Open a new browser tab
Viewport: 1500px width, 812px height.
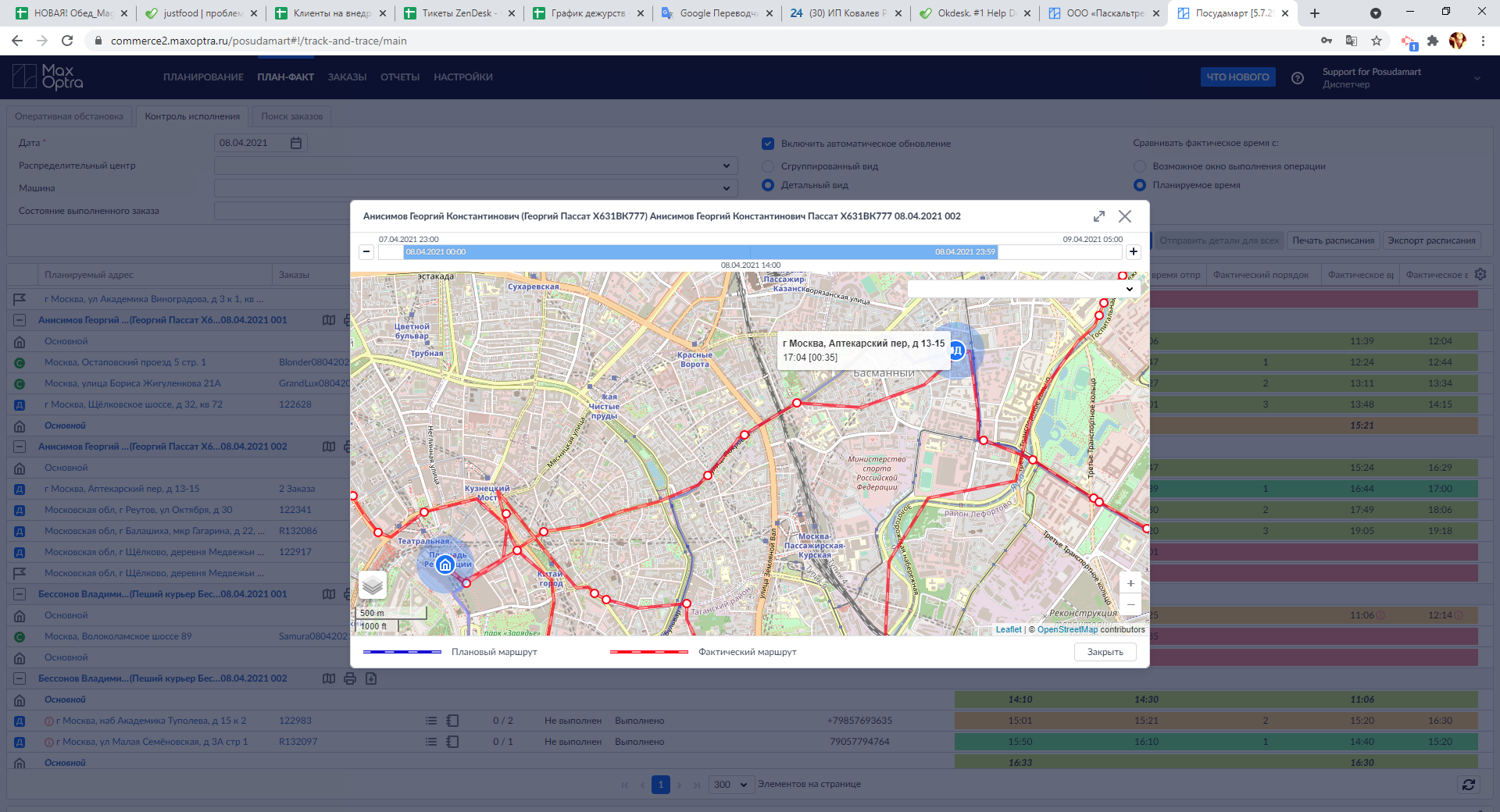[x=1315, y=13]
